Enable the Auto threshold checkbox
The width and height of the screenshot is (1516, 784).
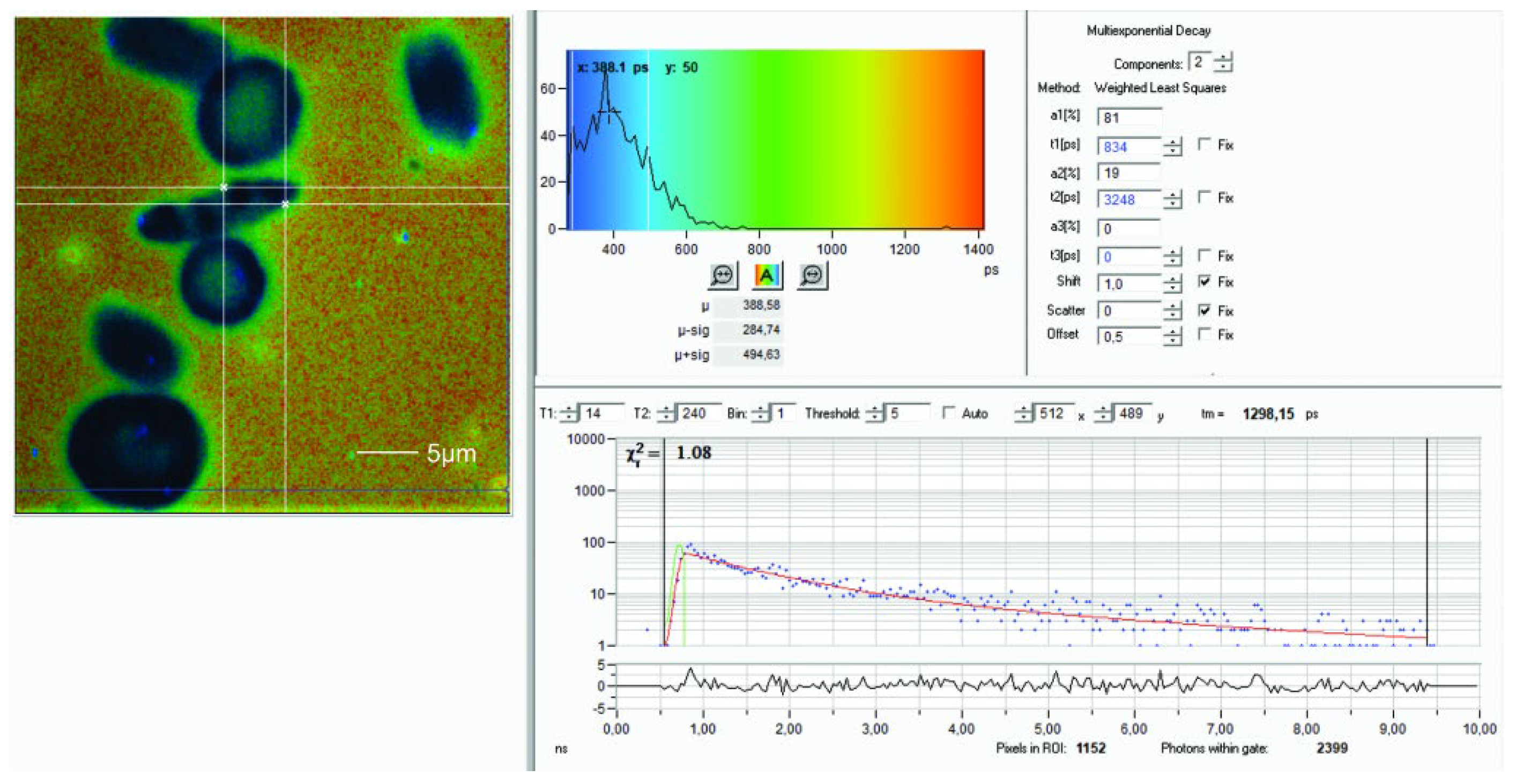948,413
